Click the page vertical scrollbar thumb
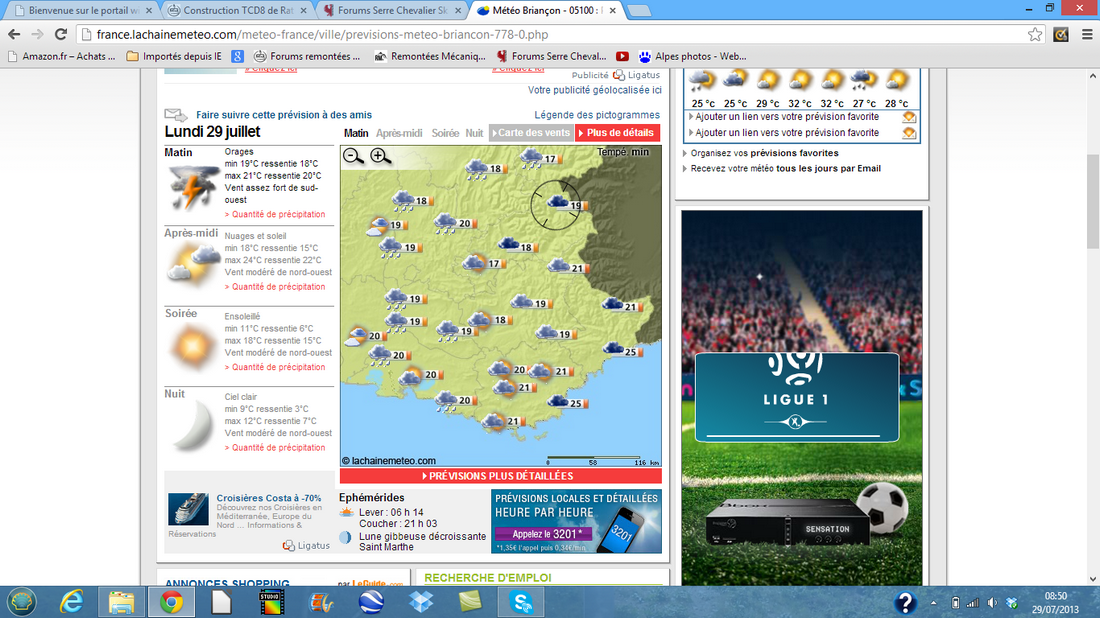 (1093, 201)
